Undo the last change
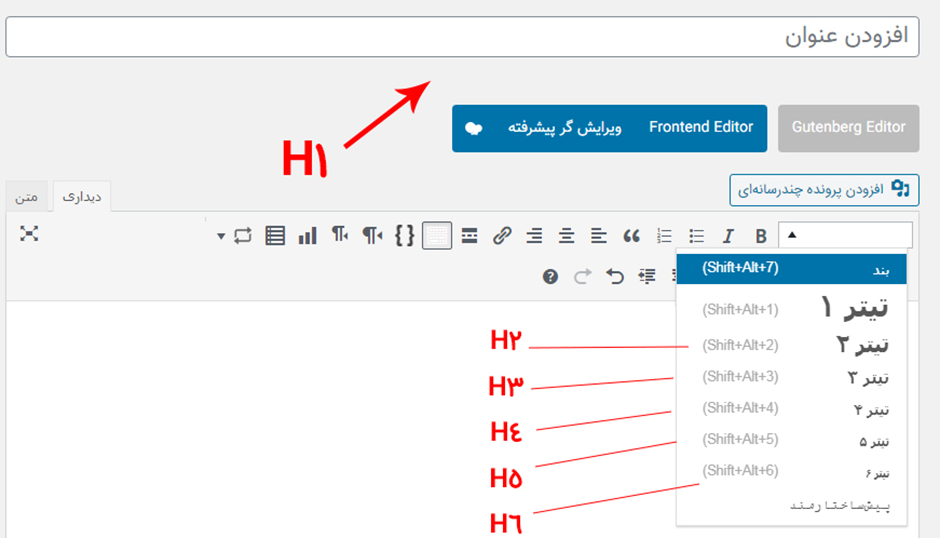 coord(614,276)
